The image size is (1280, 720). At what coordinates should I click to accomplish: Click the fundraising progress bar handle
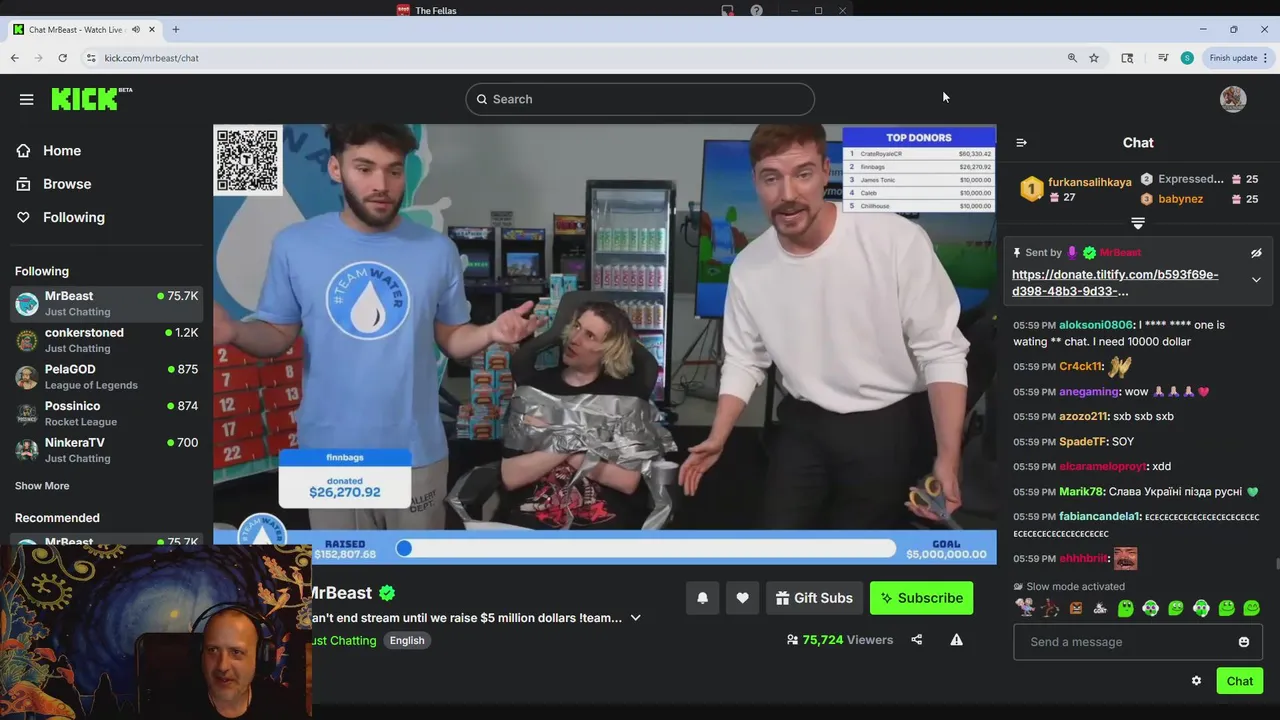(x=404, y=548)
